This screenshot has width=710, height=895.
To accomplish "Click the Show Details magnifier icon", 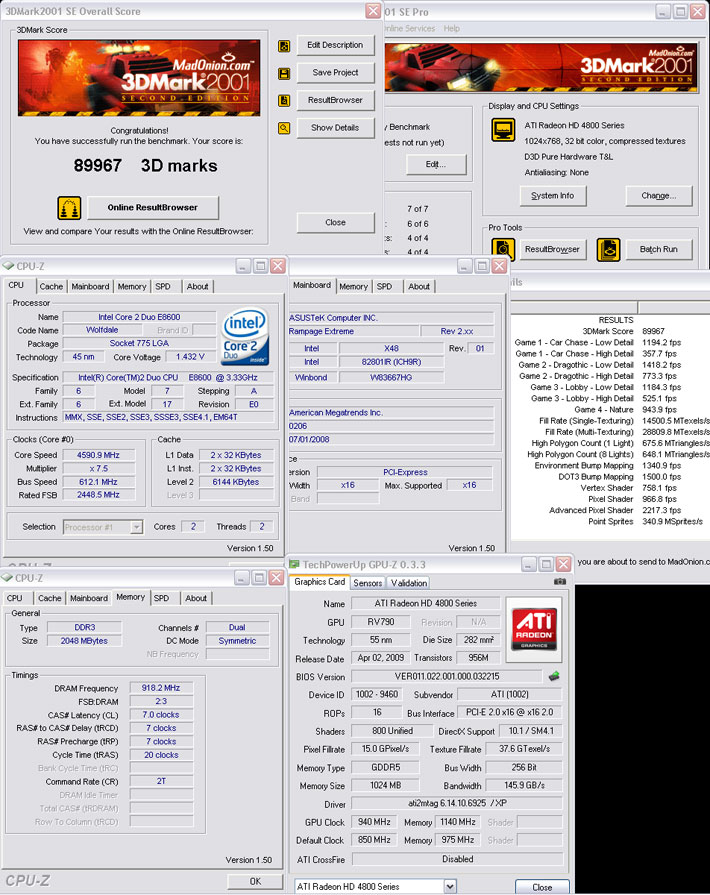I will point(284,128).
